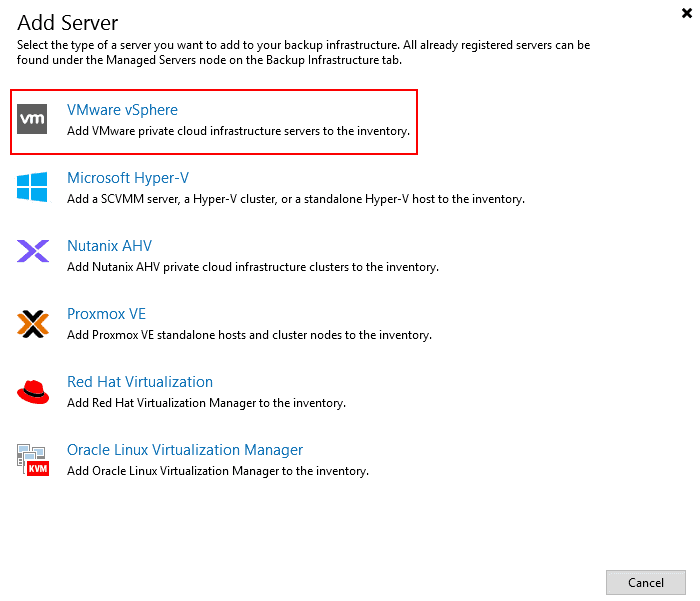Image resolution: width=700 pixels, height=601 pixels.
Task: Click the VMware vSphere vm icon
Action: [32, 119]
